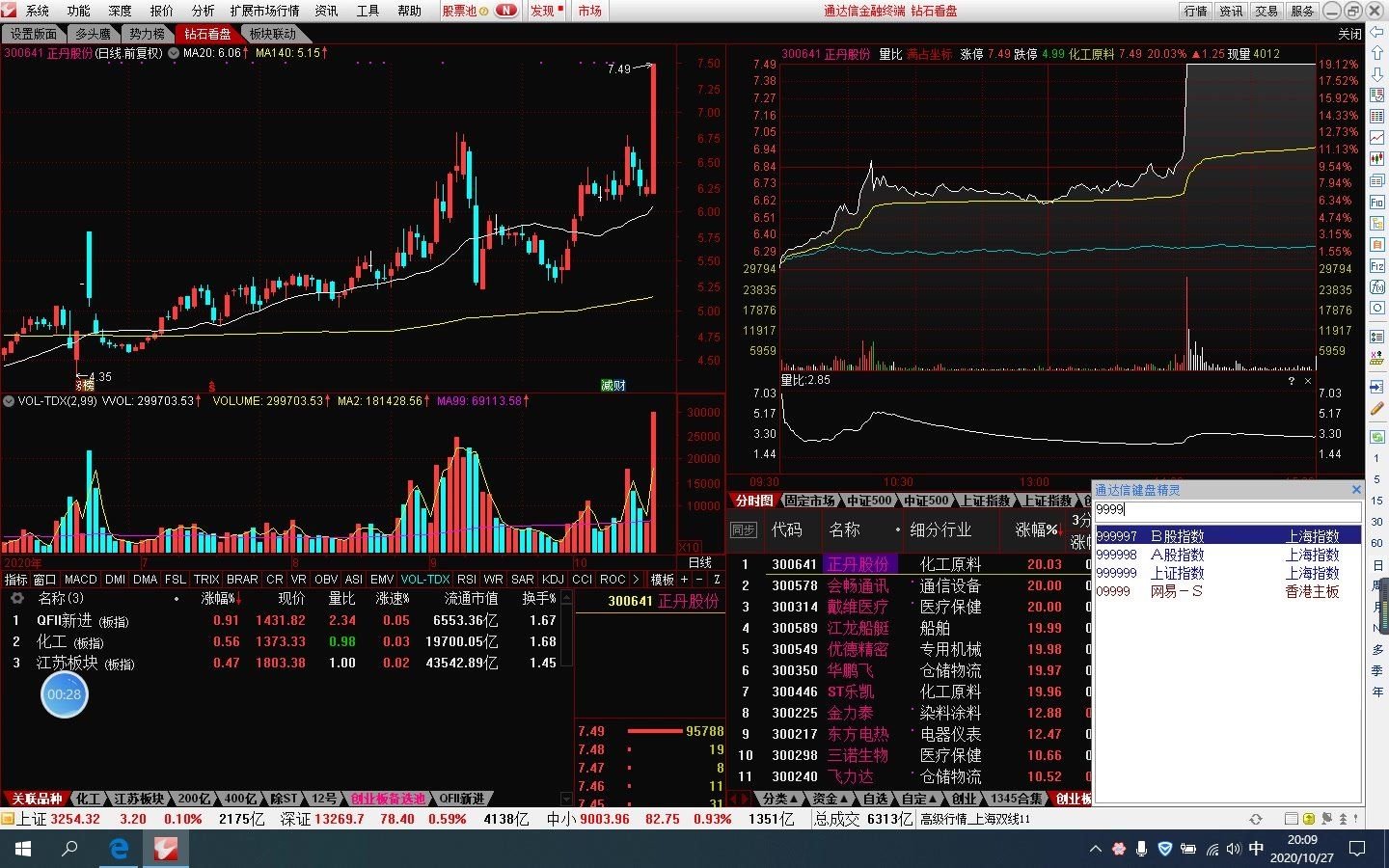Click the volume speaker icon in system tray

coord(1233,850)
